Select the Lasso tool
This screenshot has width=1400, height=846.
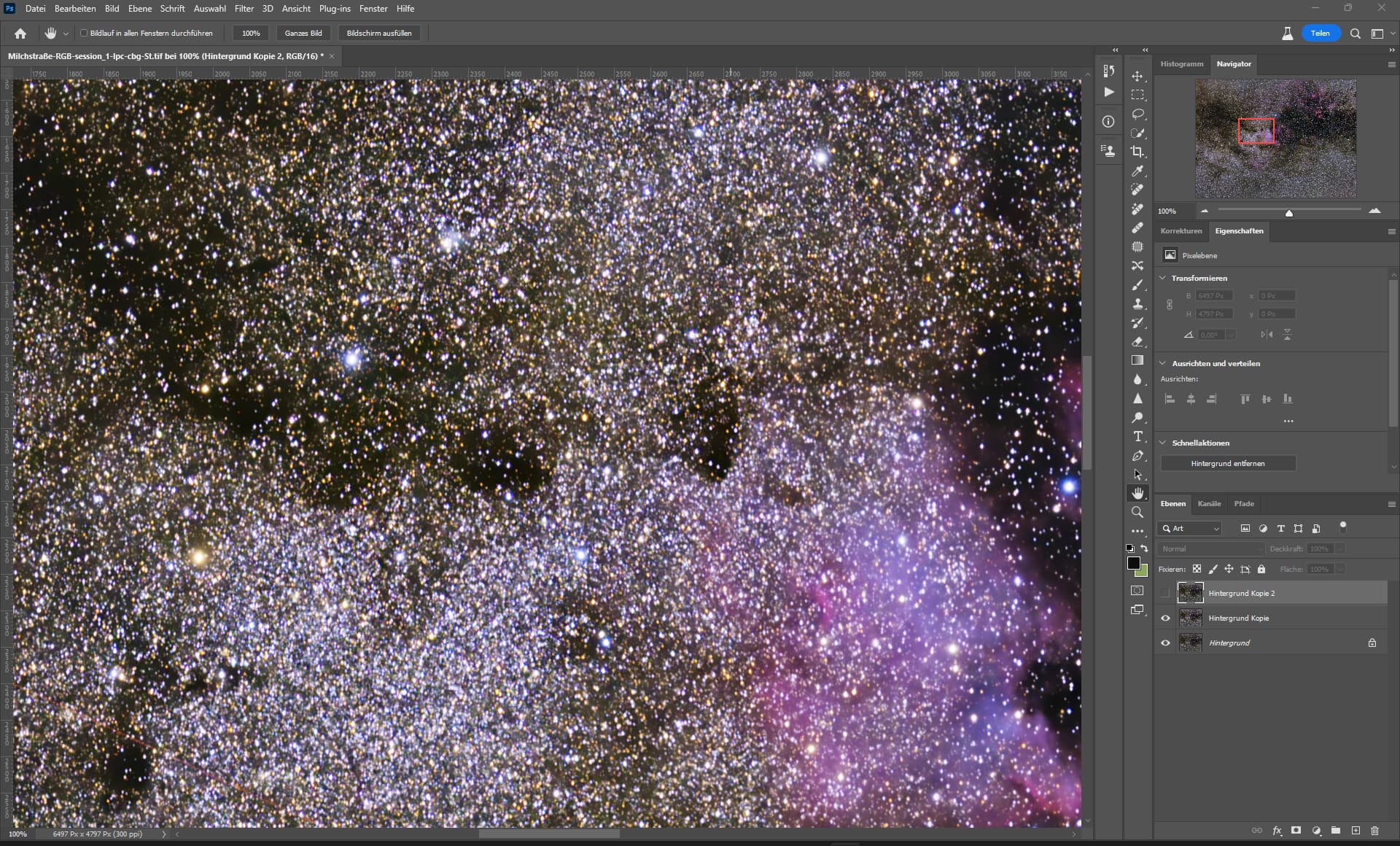pos(1137,114)
